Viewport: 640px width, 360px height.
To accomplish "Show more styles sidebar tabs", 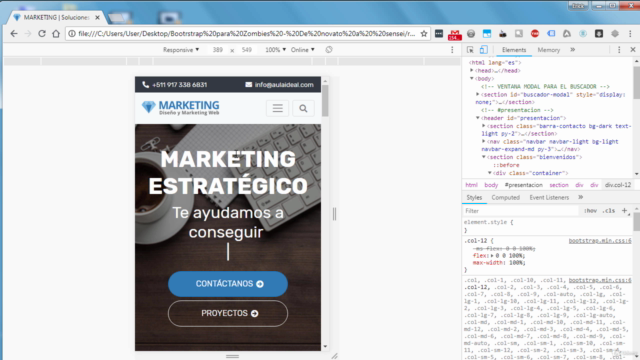I will 580,198.
